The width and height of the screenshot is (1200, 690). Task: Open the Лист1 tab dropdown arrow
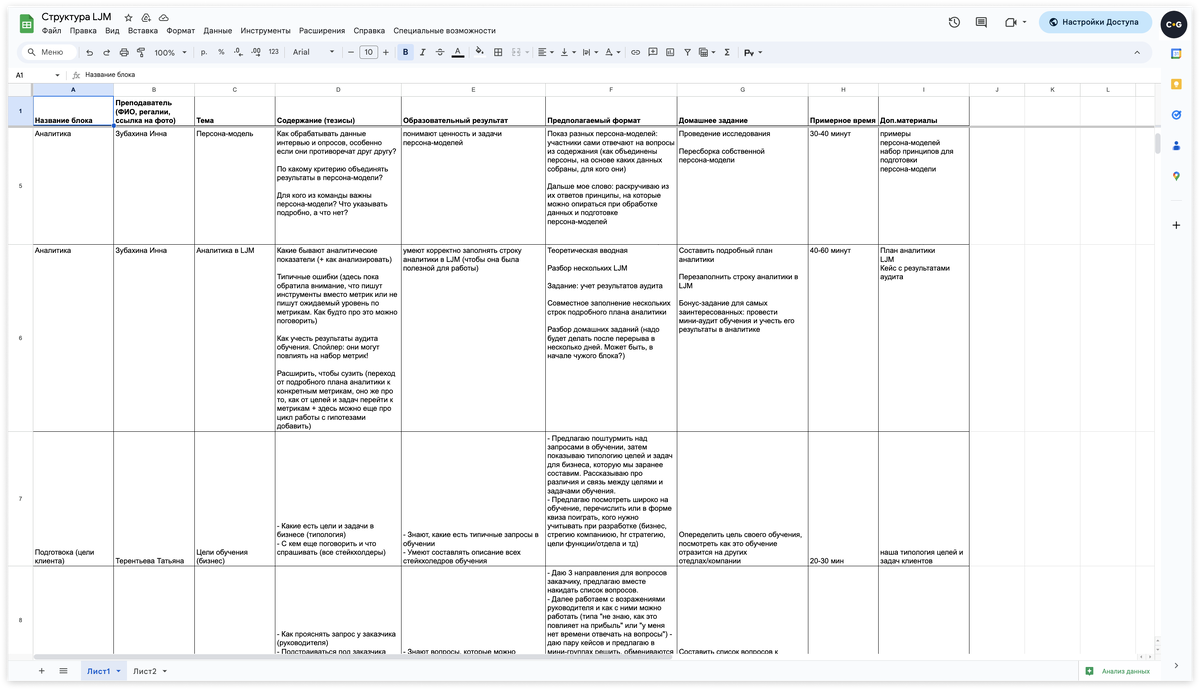click(119, 671)
